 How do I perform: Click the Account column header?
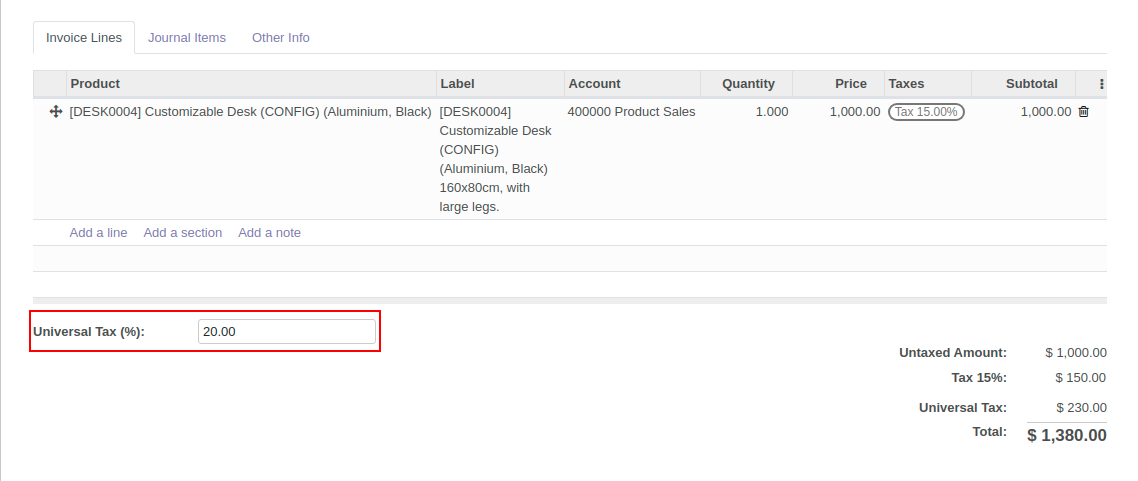(x=594, y=84)
